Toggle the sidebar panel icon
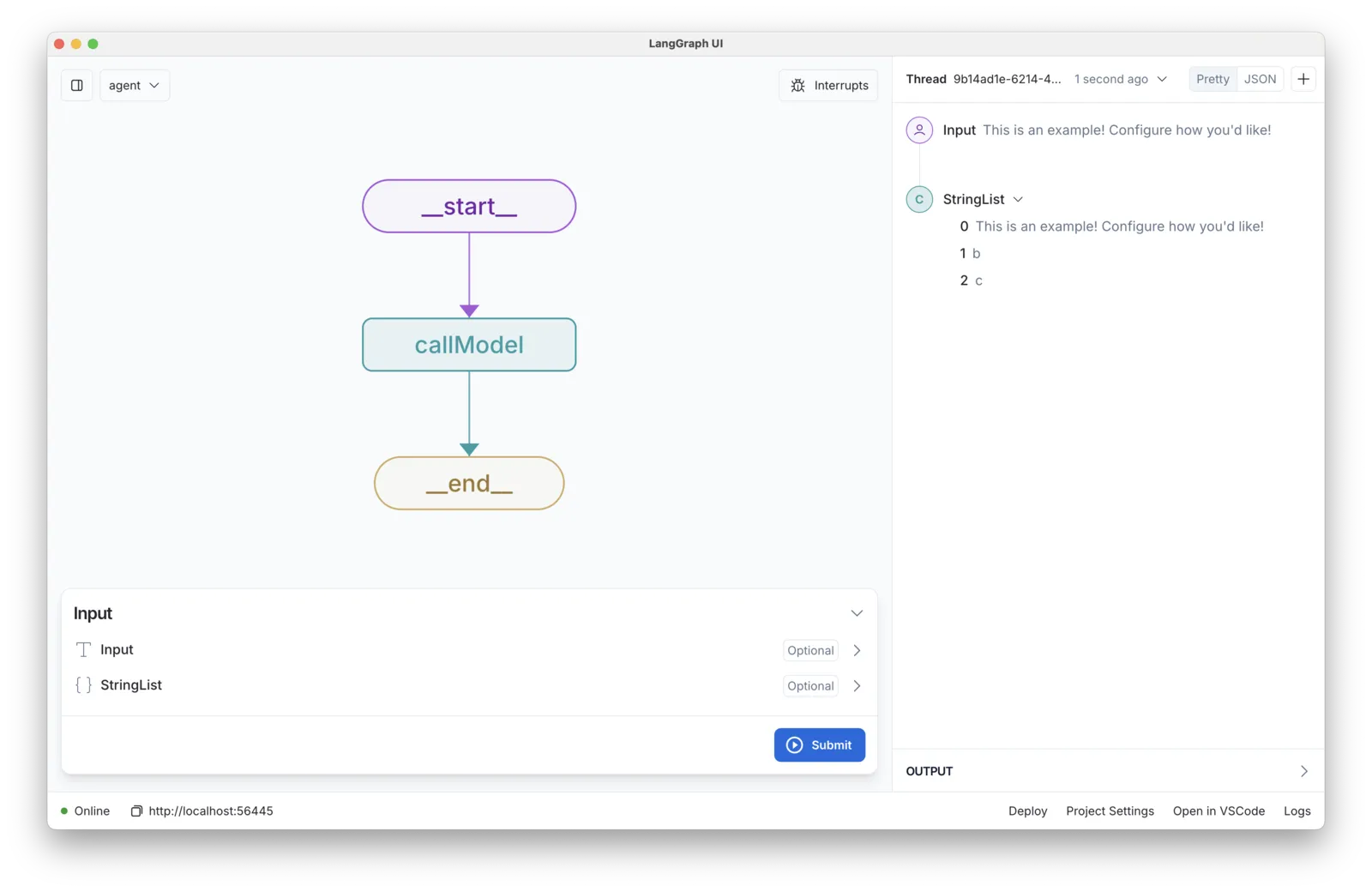1372x892 pixels. pyautogui.click(x=77, y=85)
